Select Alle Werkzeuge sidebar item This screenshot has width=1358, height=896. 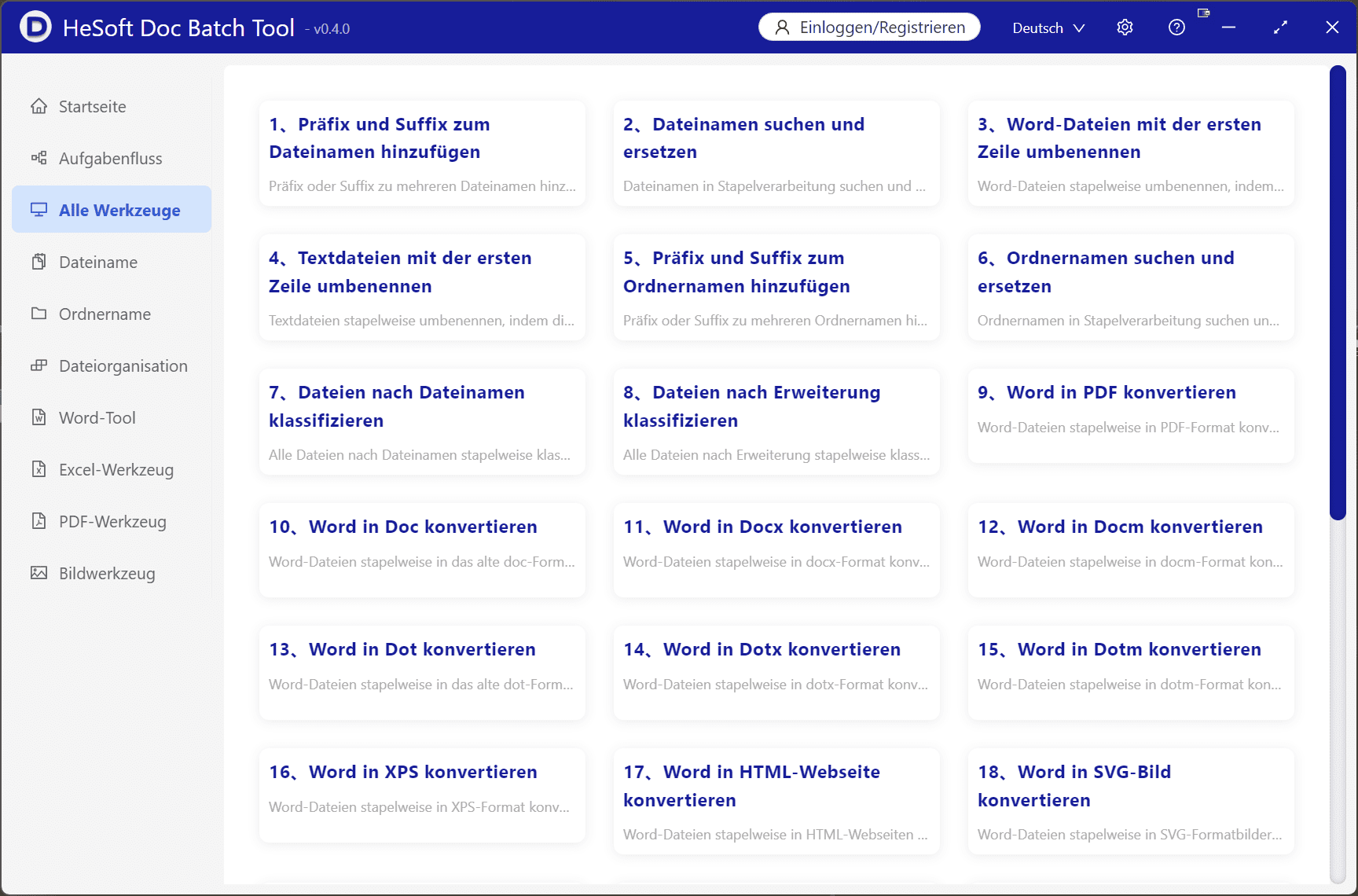tap(112, 210)
